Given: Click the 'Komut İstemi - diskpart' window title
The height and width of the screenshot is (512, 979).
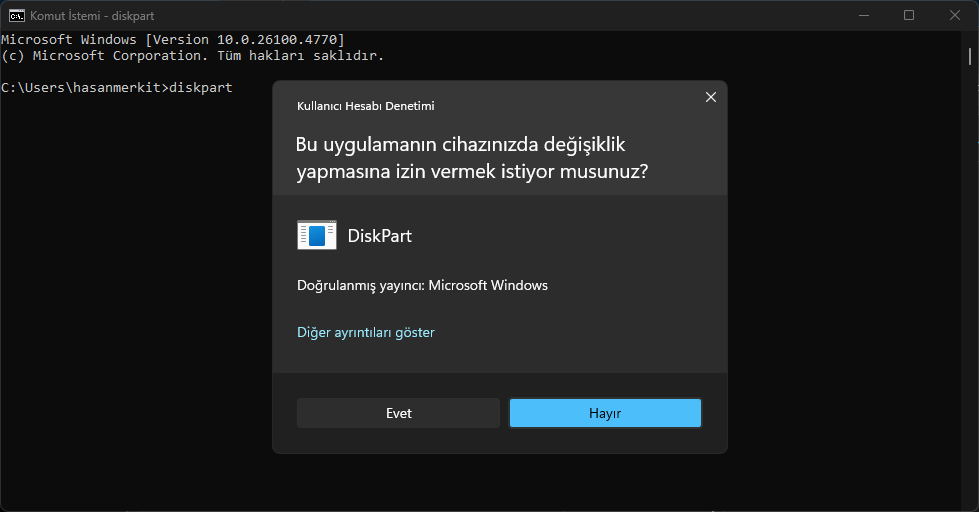Looking at the screenshot, I should 92,16.
